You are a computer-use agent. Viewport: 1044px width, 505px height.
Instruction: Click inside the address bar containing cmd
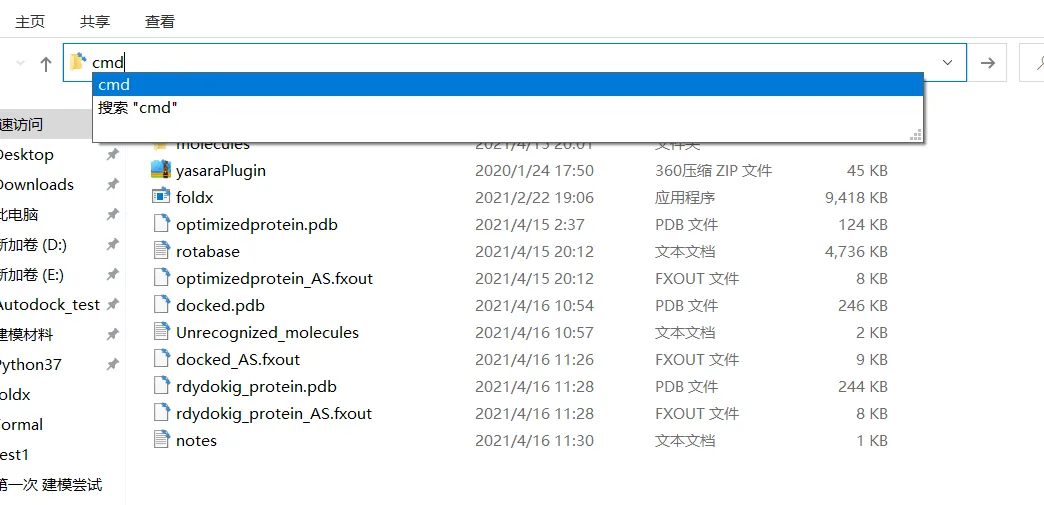click(515, 63)
